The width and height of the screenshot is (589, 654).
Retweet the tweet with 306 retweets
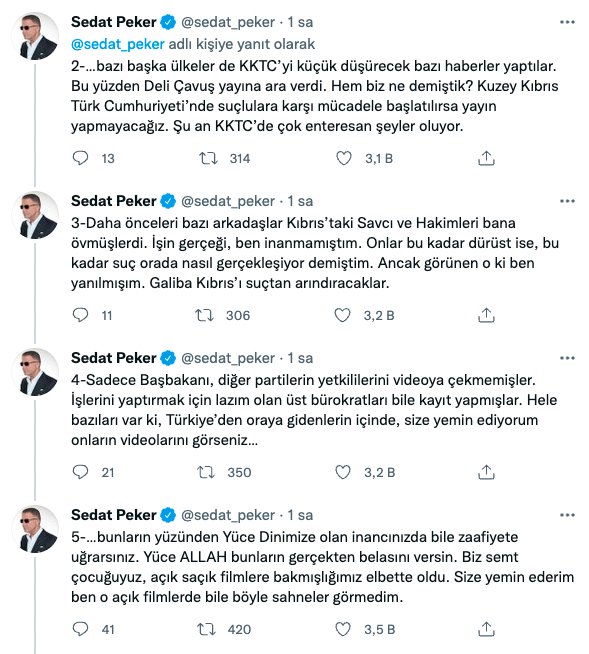coord(204,315)
